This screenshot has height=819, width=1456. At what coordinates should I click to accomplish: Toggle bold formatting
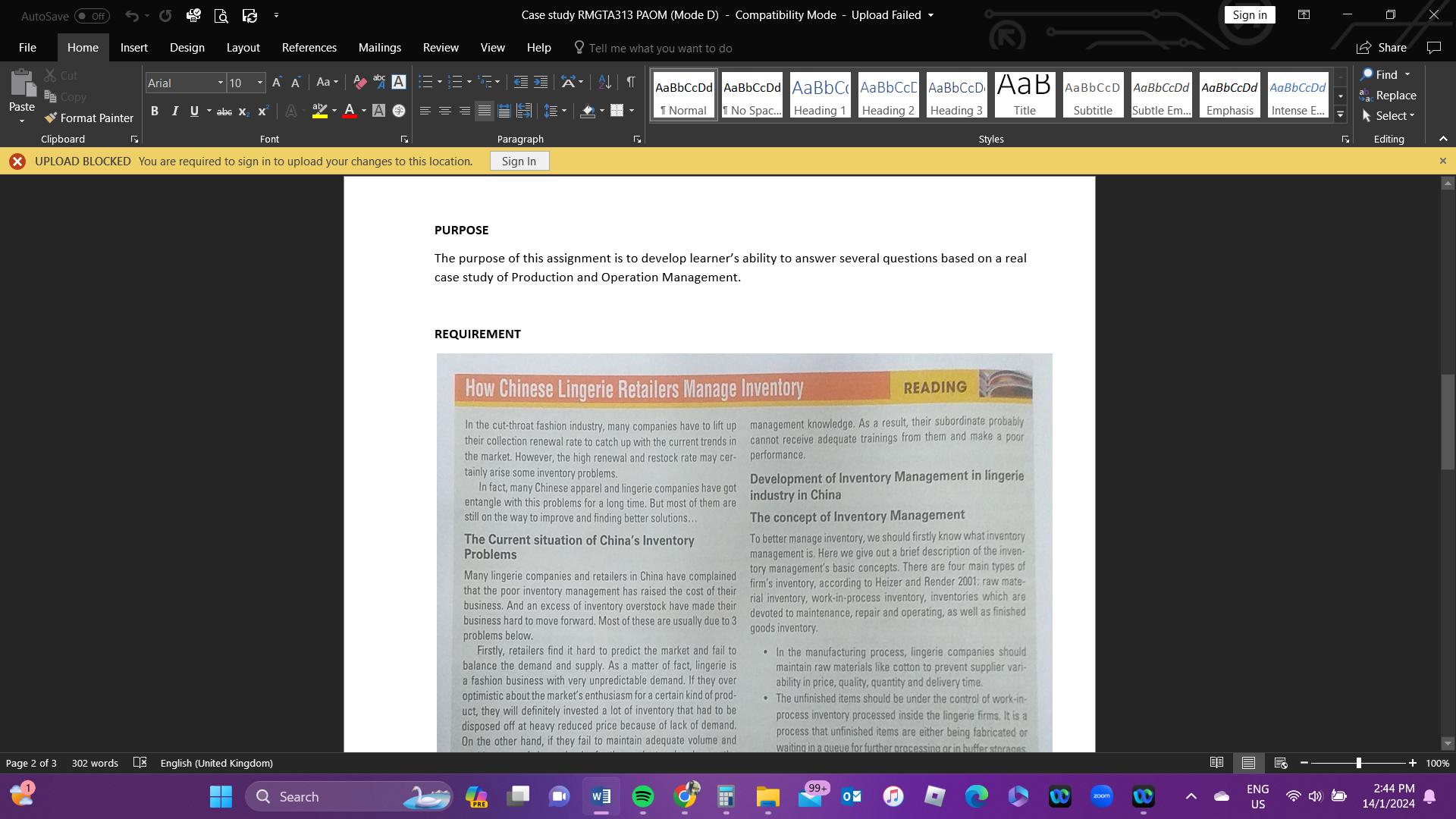point(155,111)
